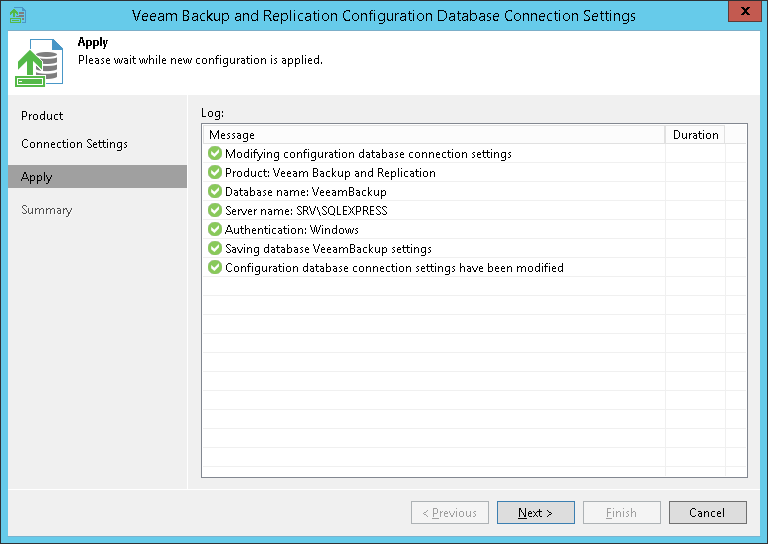Select the Apply step in sidebar

[37, 177]
